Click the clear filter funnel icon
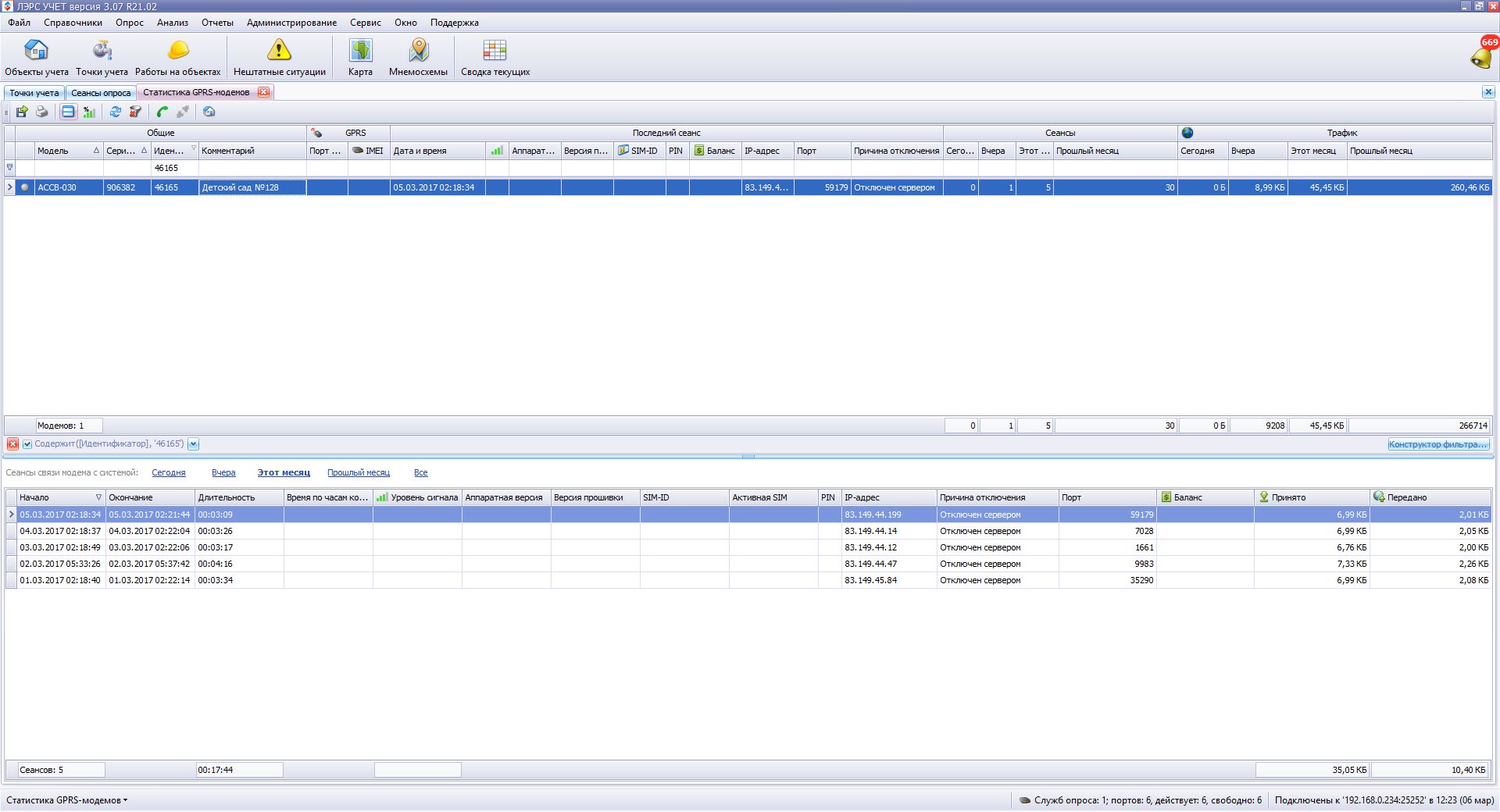The width and height of the screenshot is (1500, 812). (135, 112)
